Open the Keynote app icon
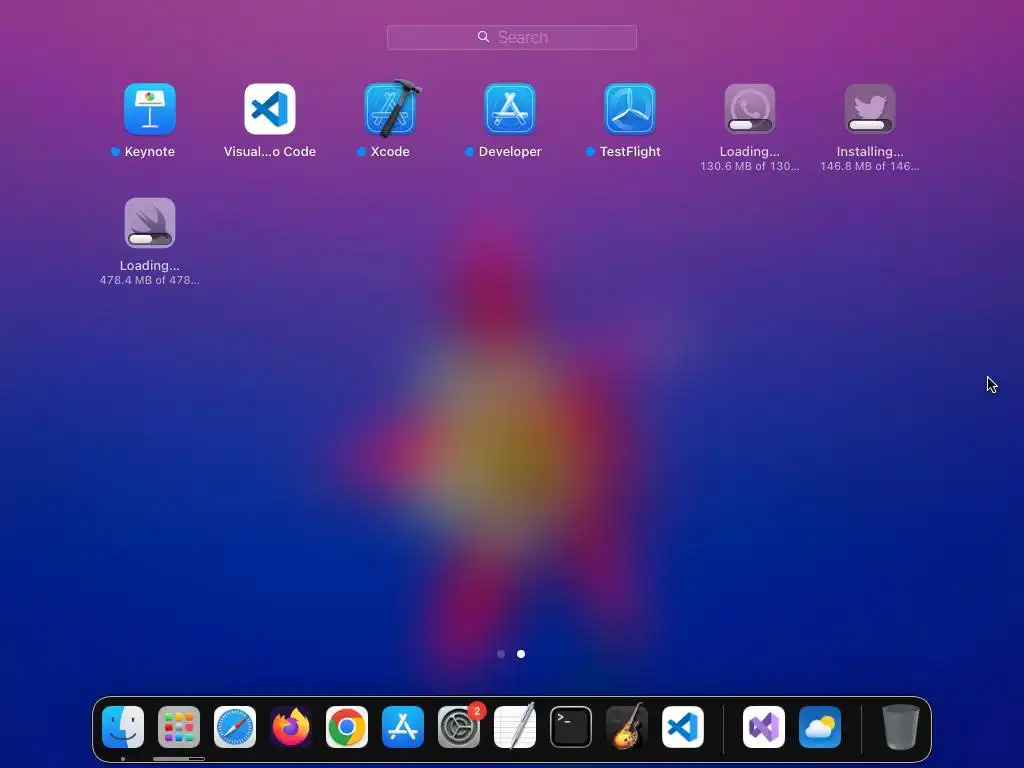Viewport: 1024px width, 768px height. point(150,108)
